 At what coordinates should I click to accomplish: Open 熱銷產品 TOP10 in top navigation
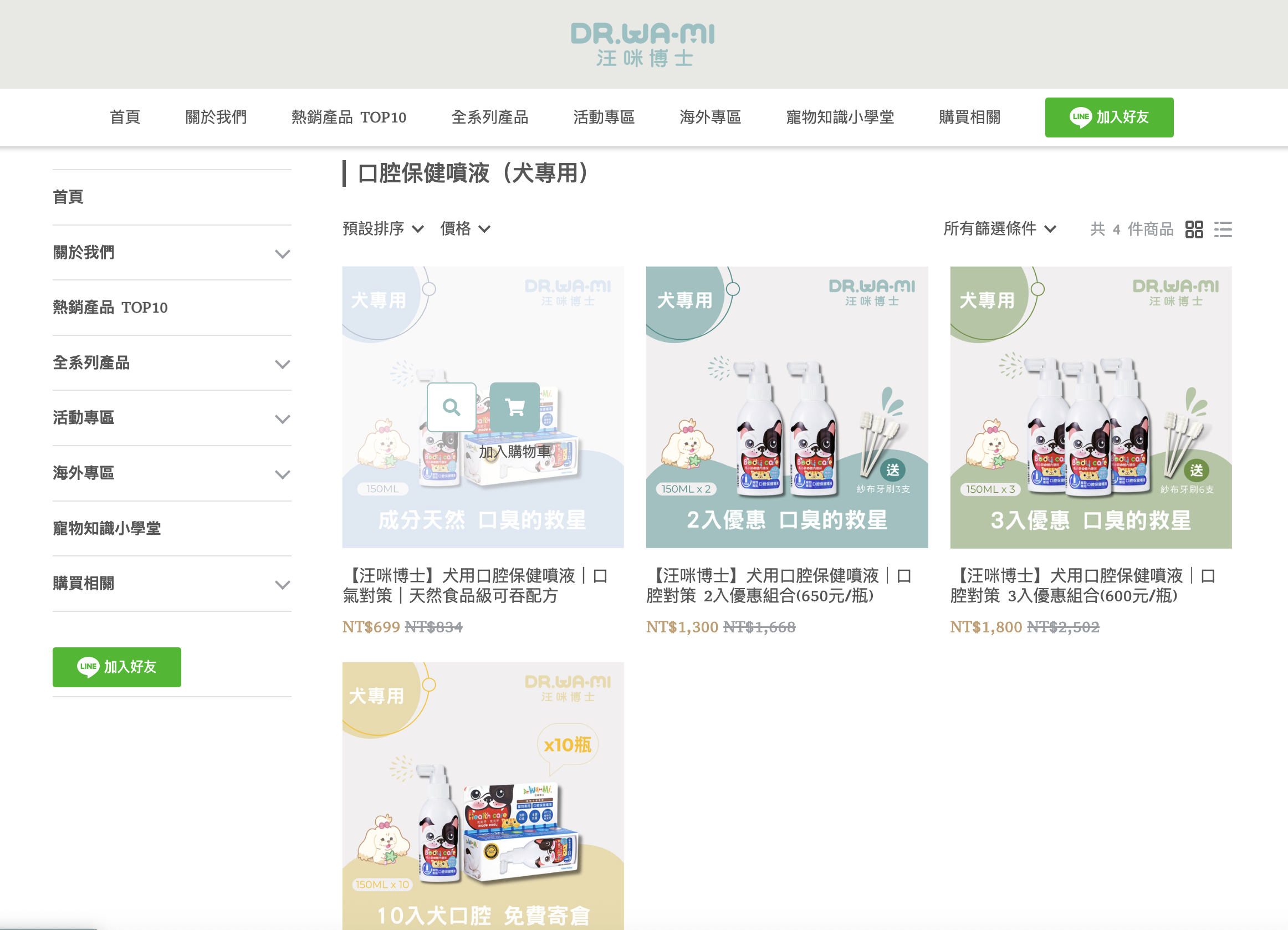[349, 117]
